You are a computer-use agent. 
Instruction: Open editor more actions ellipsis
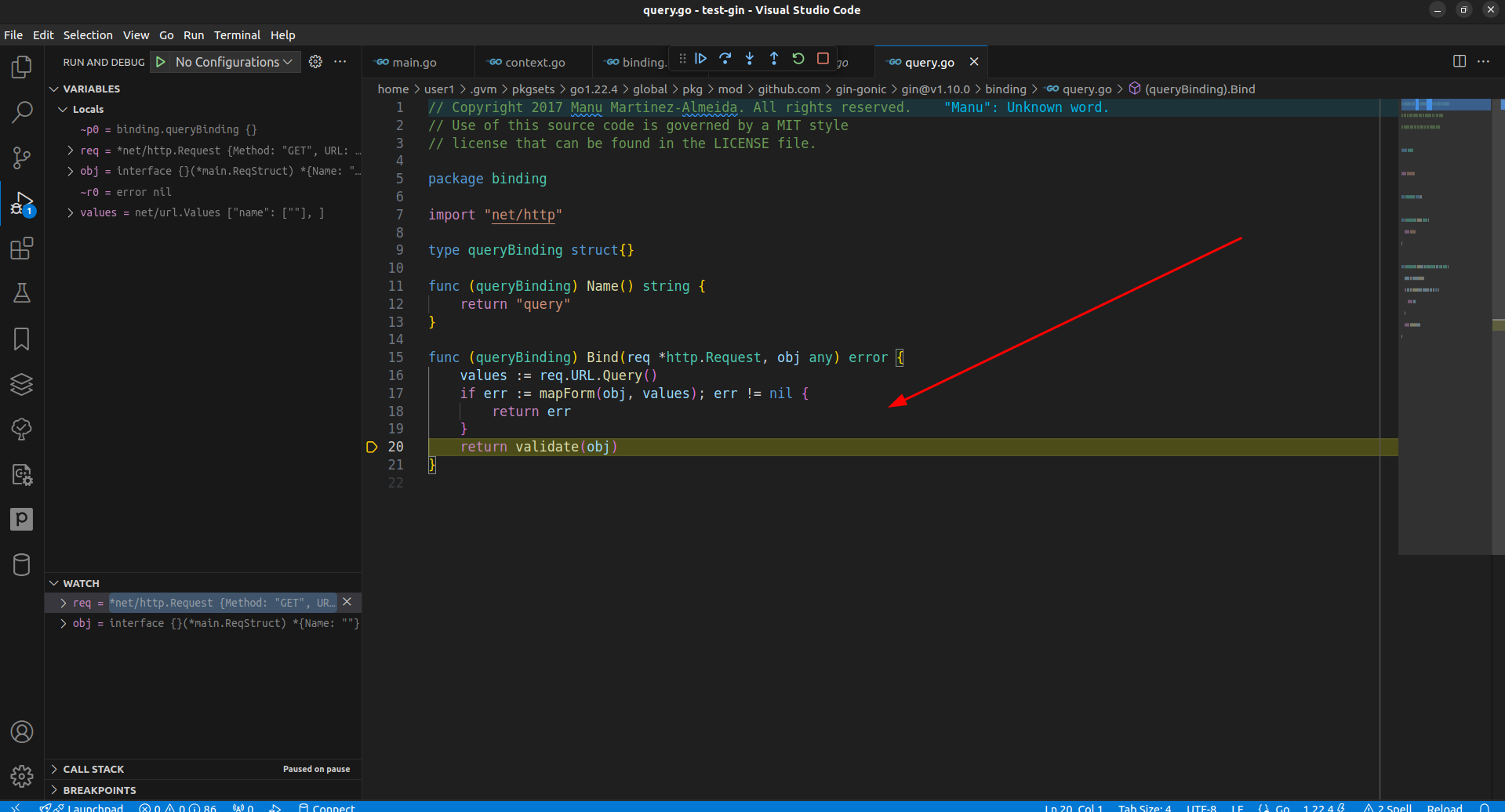point(1483,61)
